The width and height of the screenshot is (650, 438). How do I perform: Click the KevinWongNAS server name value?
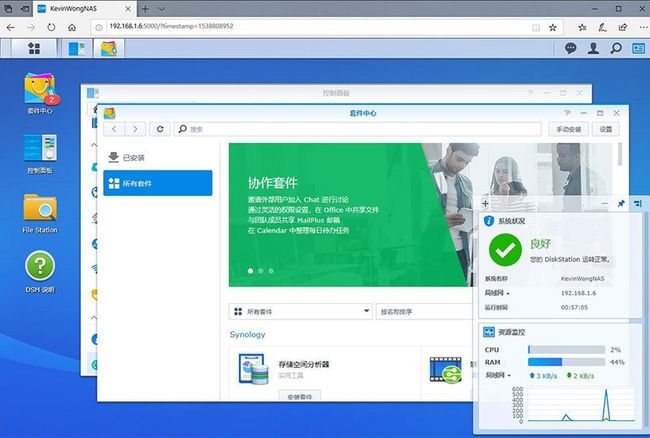point(582,278)
